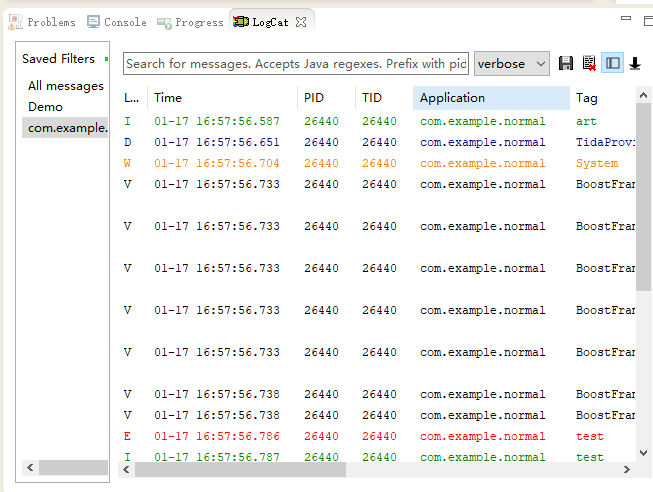
Task: Select the All messages filter
Action: [x=66, y=86]
